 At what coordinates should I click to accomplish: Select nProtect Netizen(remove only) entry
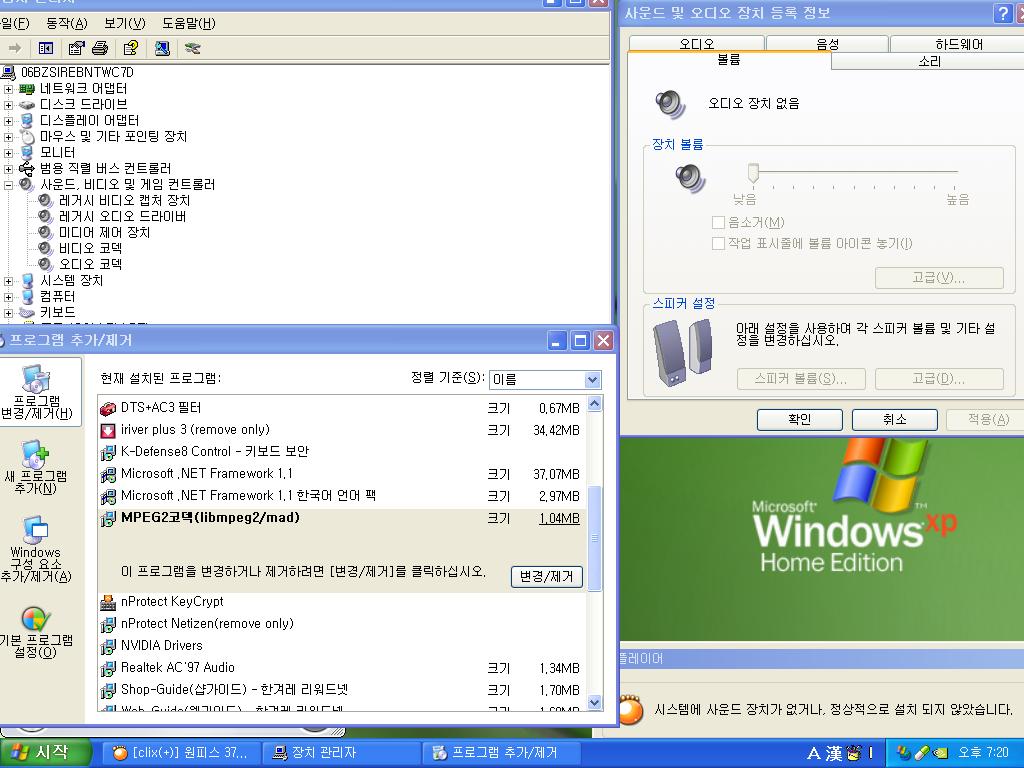tap(342, 624)
